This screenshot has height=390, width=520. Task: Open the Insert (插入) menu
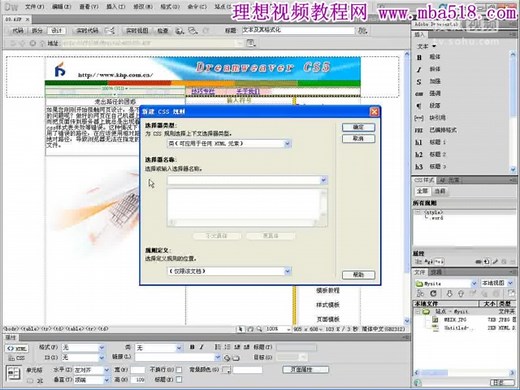[x=115, y=7]
